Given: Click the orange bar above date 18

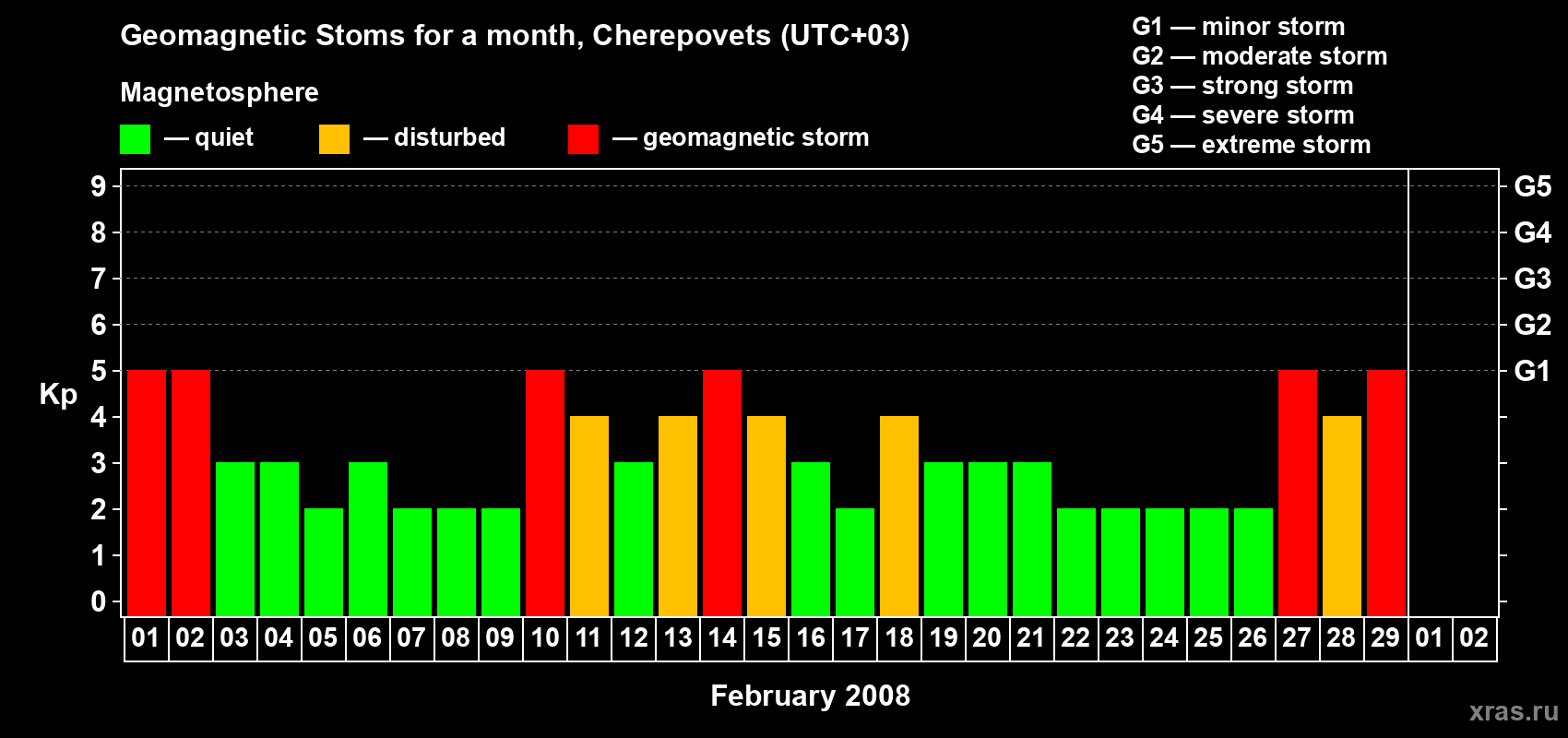Looking at the screenshot, I should pyautogui.click(x=899, y=516).
